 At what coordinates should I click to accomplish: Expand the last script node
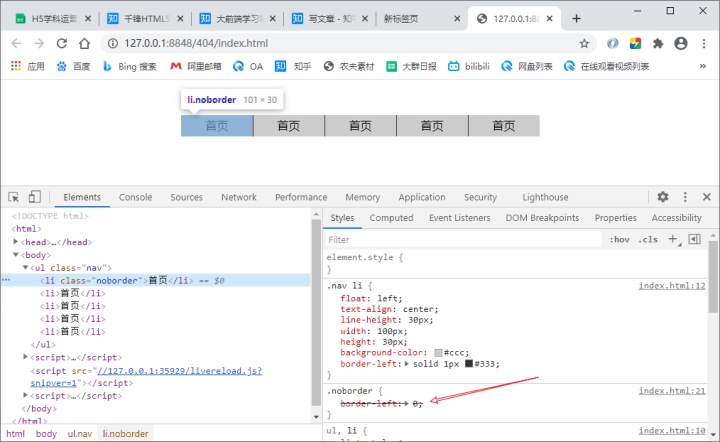click(25, 395)
